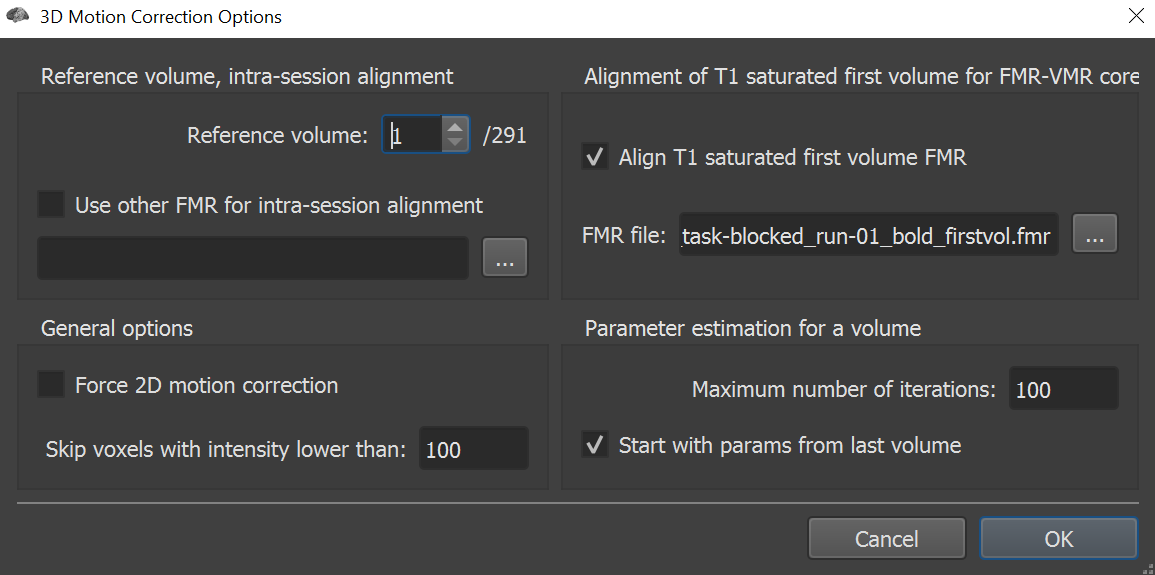Click the brain app icon in title bar

tap(17, 15)
